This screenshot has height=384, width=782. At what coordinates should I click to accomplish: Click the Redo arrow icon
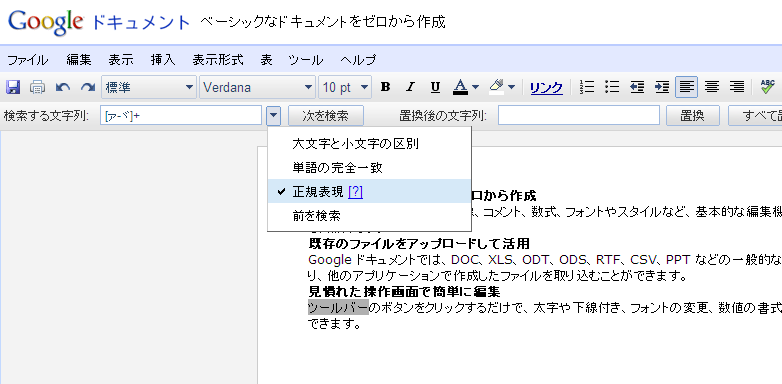[88, 88]
